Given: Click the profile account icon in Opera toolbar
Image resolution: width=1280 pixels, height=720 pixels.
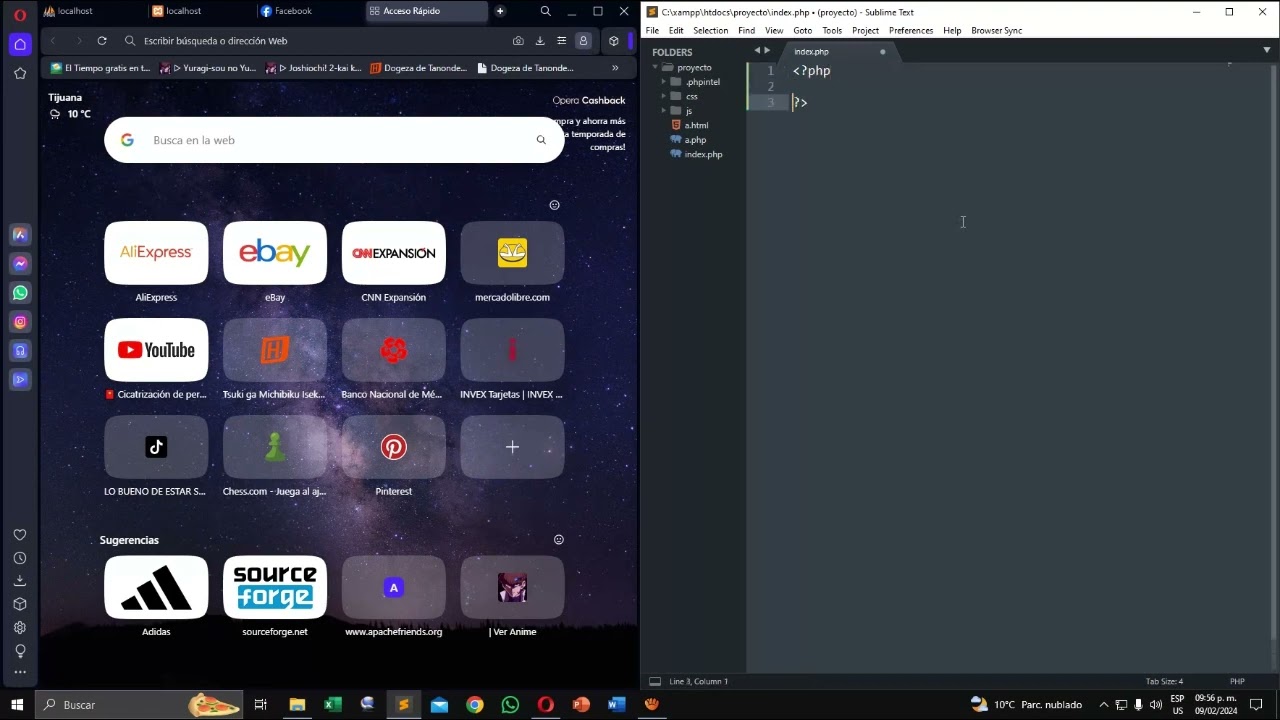Looking at the screenshot, I should [x=584, y=41].
